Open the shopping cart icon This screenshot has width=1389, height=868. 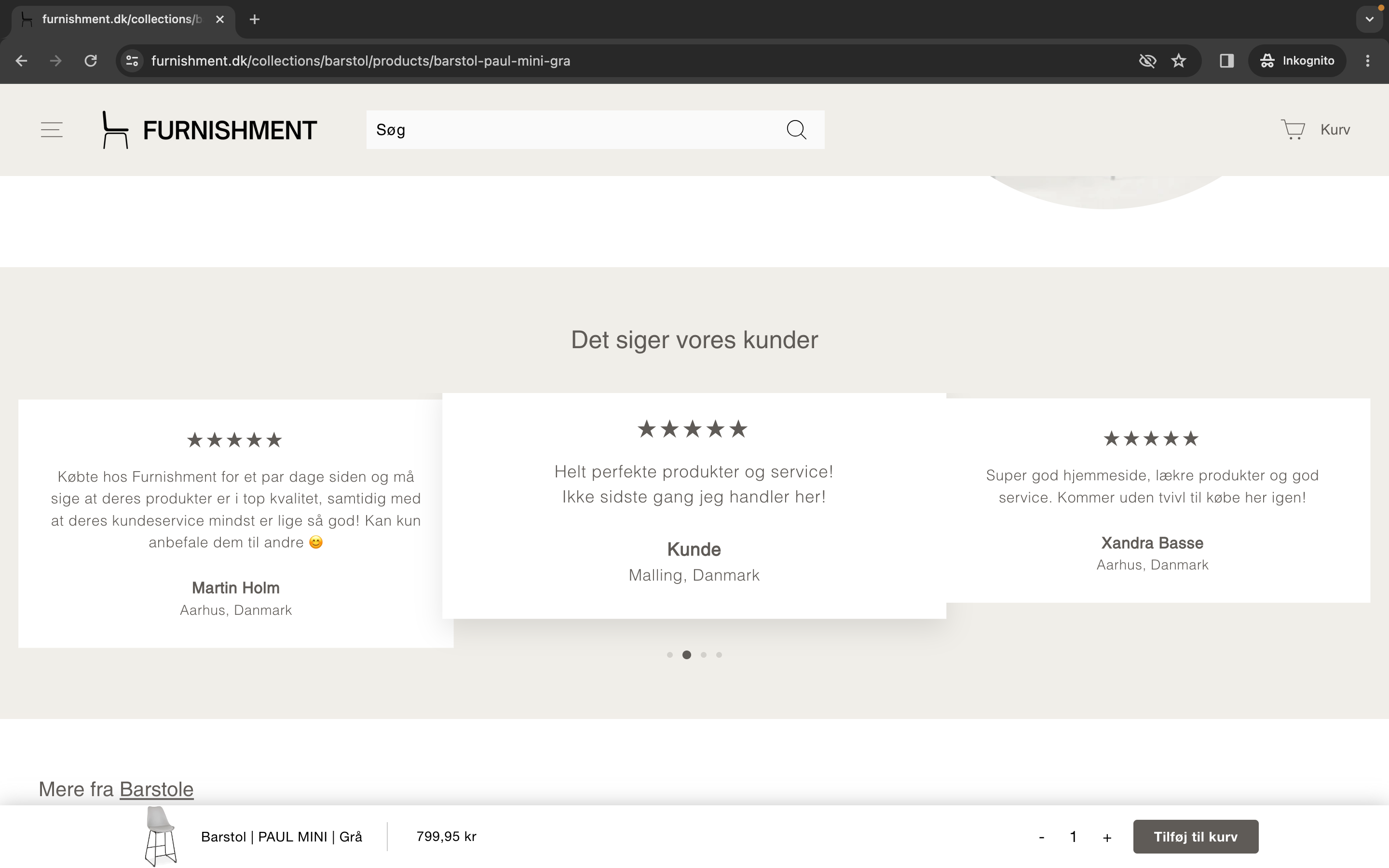pyautogui.click(x=1293, y=130)
